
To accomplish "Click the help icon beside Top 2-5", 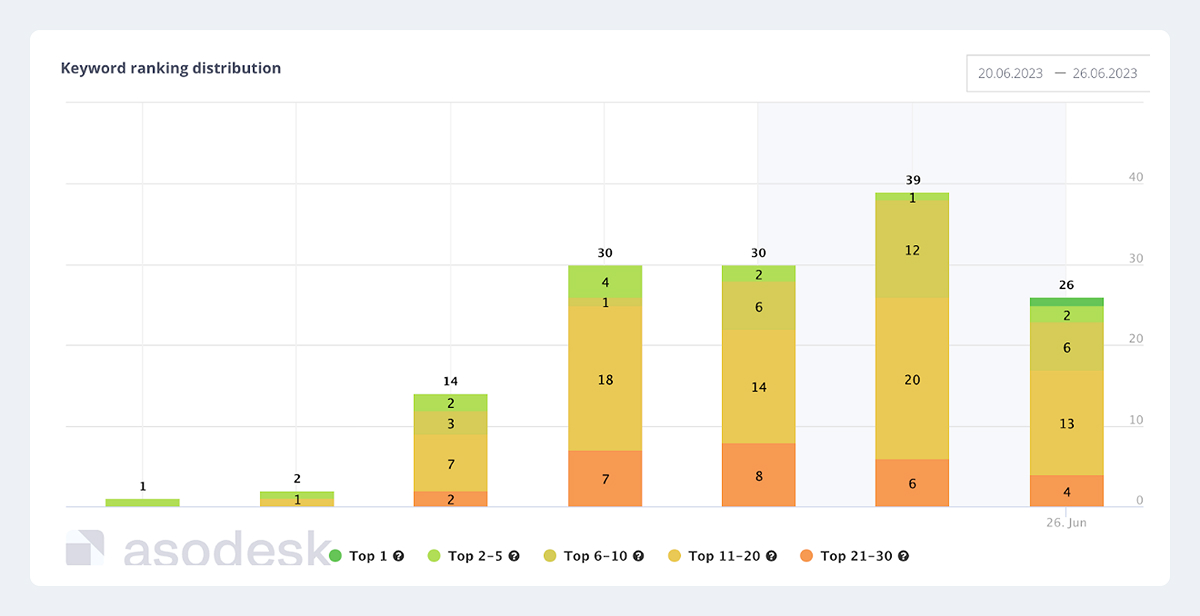I will tap(514, 556).
